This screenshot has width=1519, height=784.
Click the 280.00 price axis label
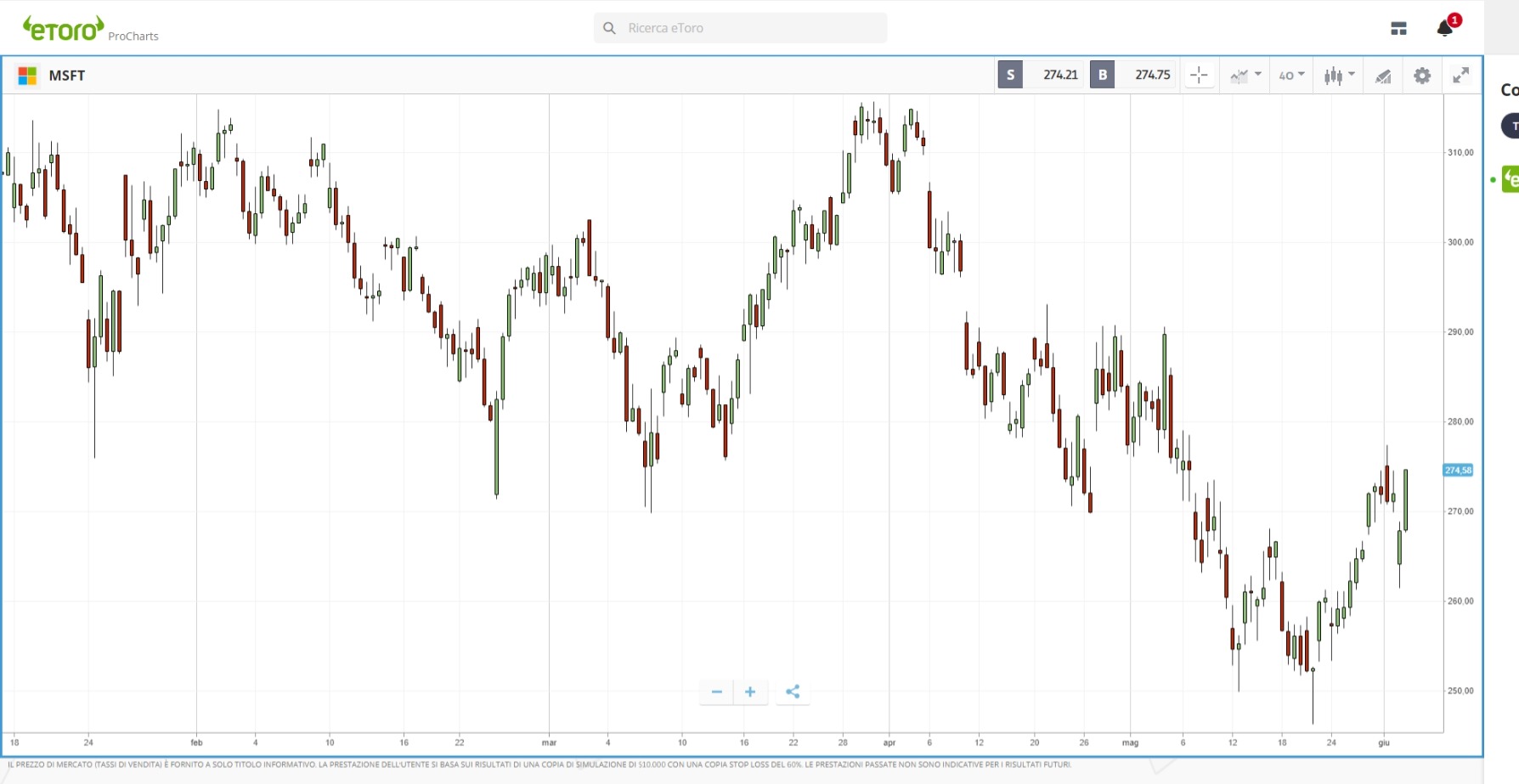(1460, 421)
